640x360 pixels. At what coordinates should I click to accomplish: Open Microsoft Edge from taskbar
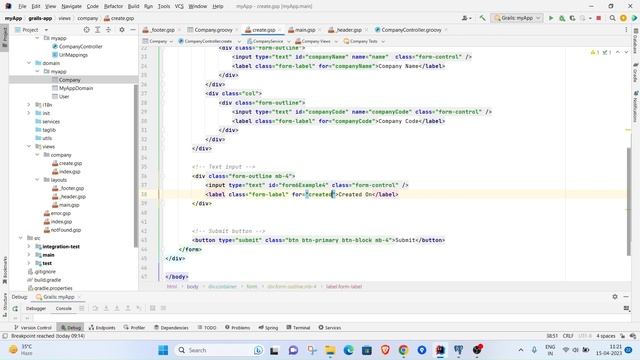(x=348, y=350)
